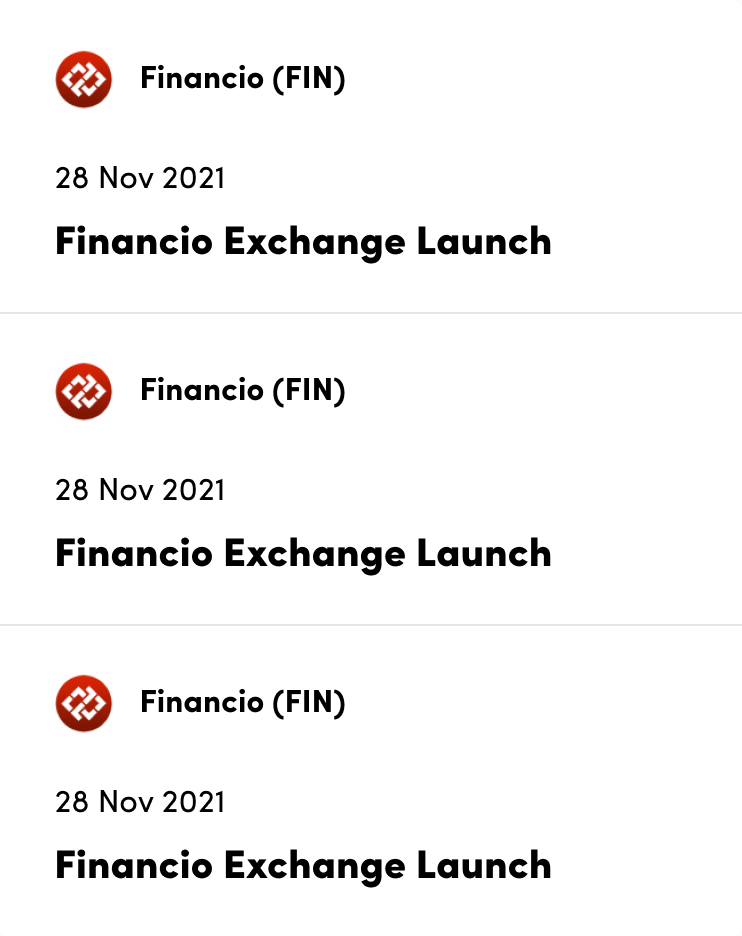
Task: Click the 28 Nov 2021 date in the top card
Action: coord(140,178)
